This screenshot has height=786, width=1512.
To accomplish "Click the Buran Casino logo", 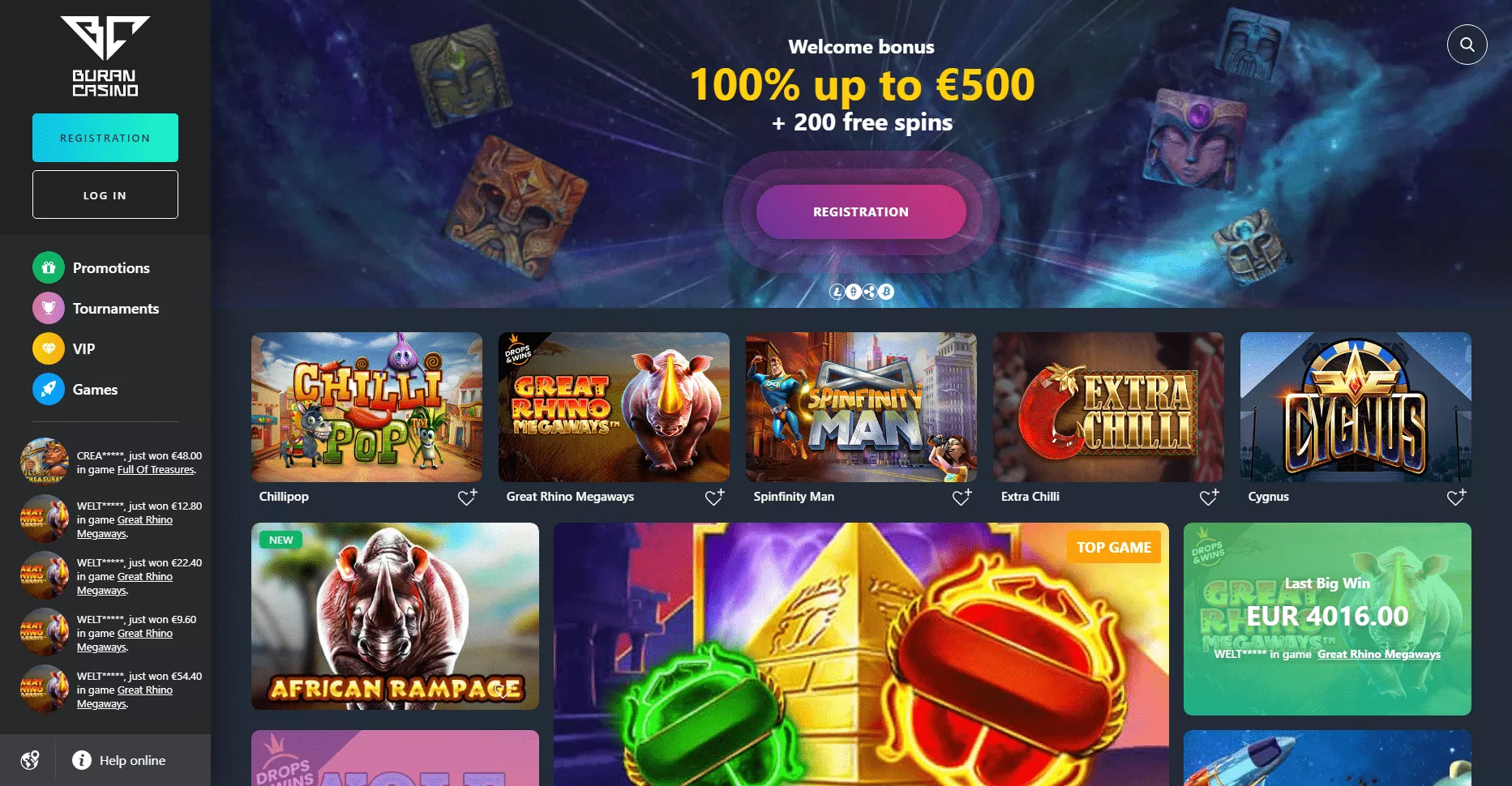I will (x=105, y=56).
